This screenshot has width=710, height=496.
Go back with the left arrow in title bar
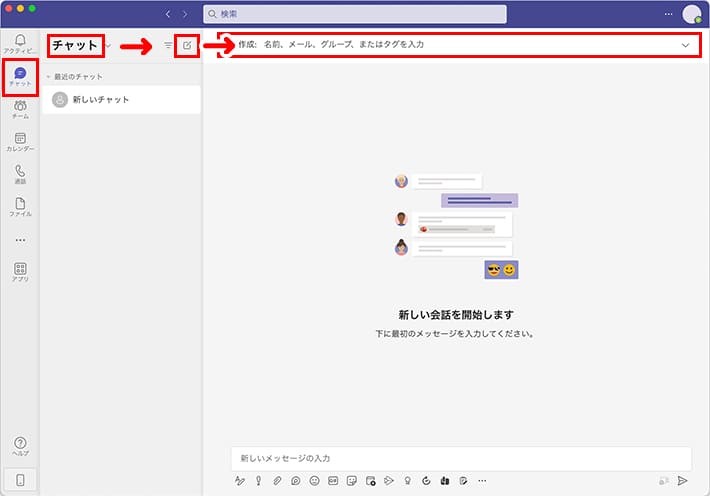pyautogui.click(x=168, y=14)
